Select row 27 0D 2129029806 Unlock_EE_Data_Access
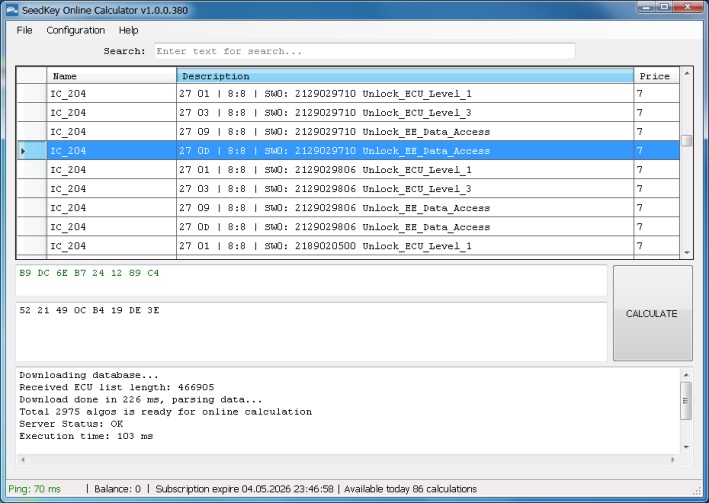 (x=348, y=227)
